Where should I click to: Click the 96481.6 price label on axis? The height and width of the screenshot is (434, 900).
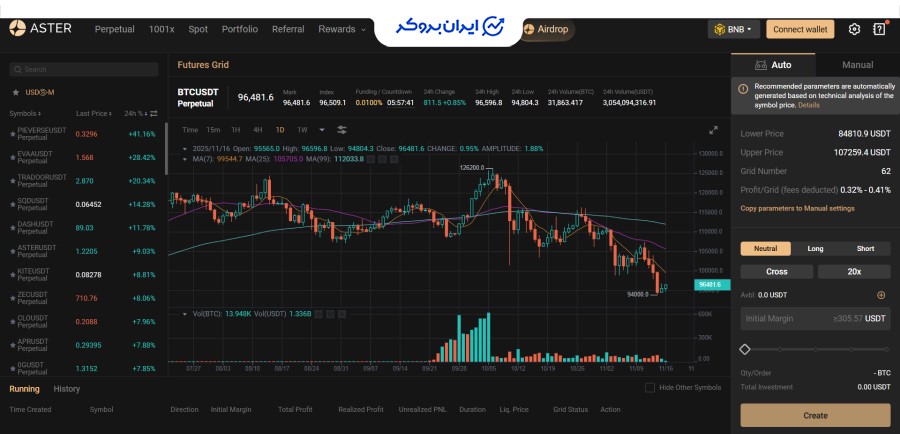pyautogui.click(x=712, y=284)
